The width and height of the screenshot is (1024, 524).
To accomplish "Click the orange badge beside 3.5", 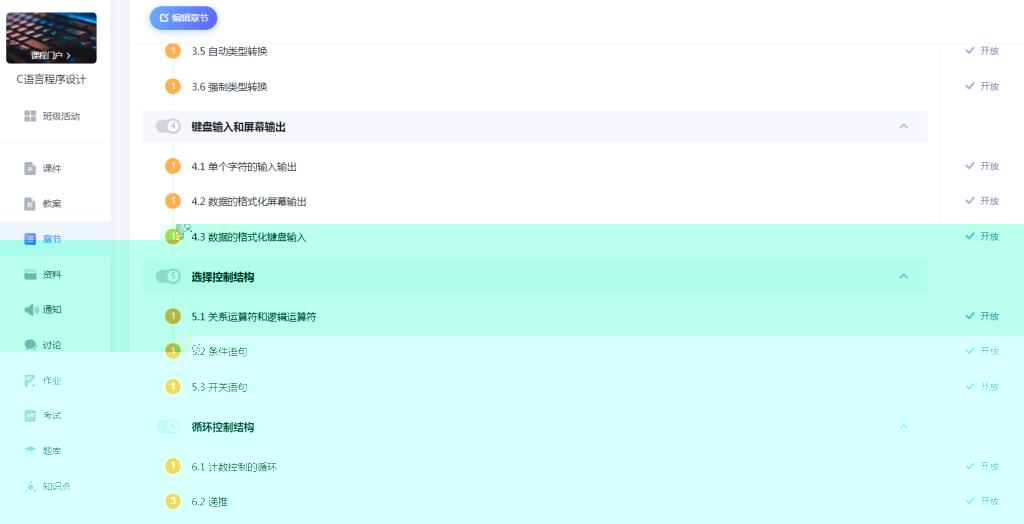I will click(172, 51).
